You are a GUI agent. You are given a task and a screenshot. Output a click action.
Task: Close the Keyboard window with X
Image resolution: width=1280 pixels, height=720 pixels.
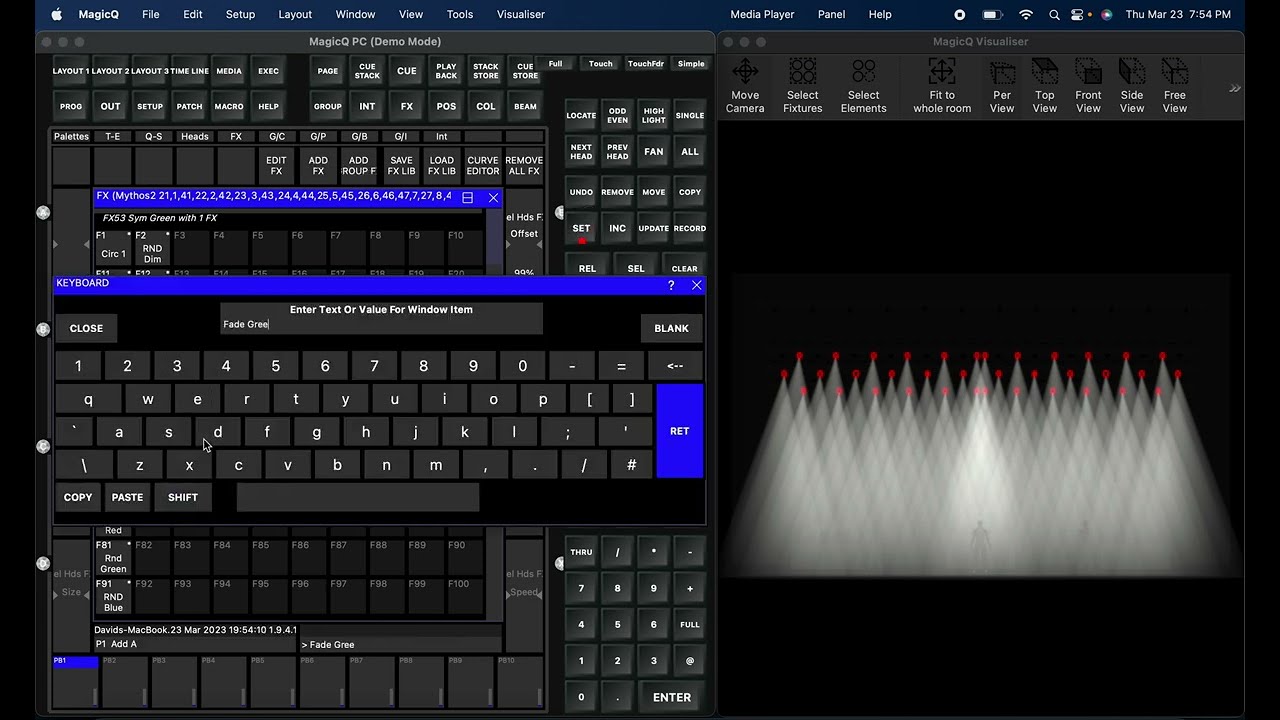coord(697,285)
